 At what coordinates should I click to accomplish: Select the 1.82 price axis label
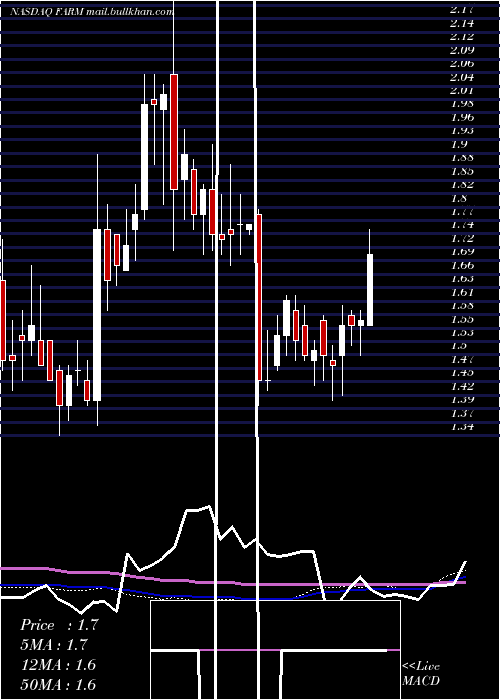tap(462, 184)
